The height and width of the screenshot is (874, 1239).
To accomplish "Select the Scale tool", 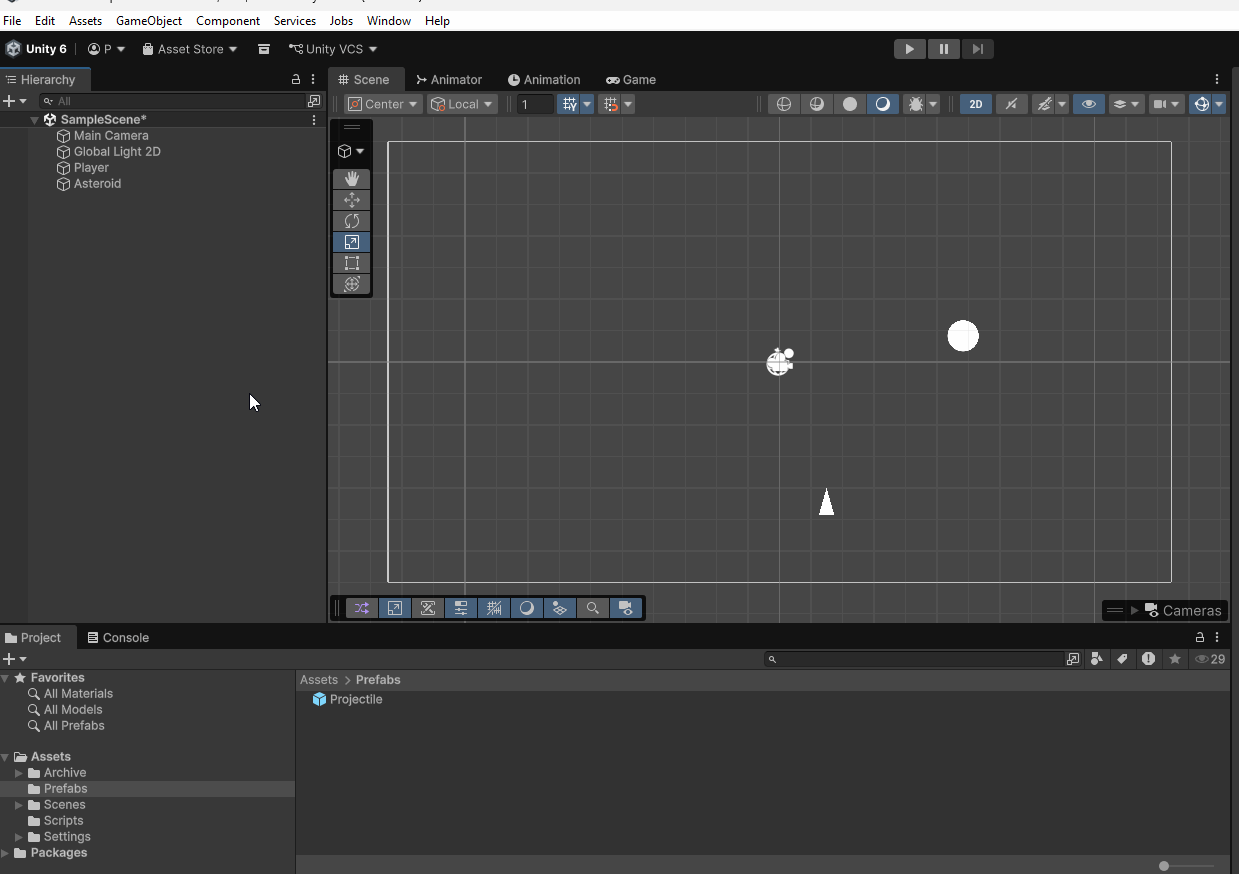I will point(352,242).
